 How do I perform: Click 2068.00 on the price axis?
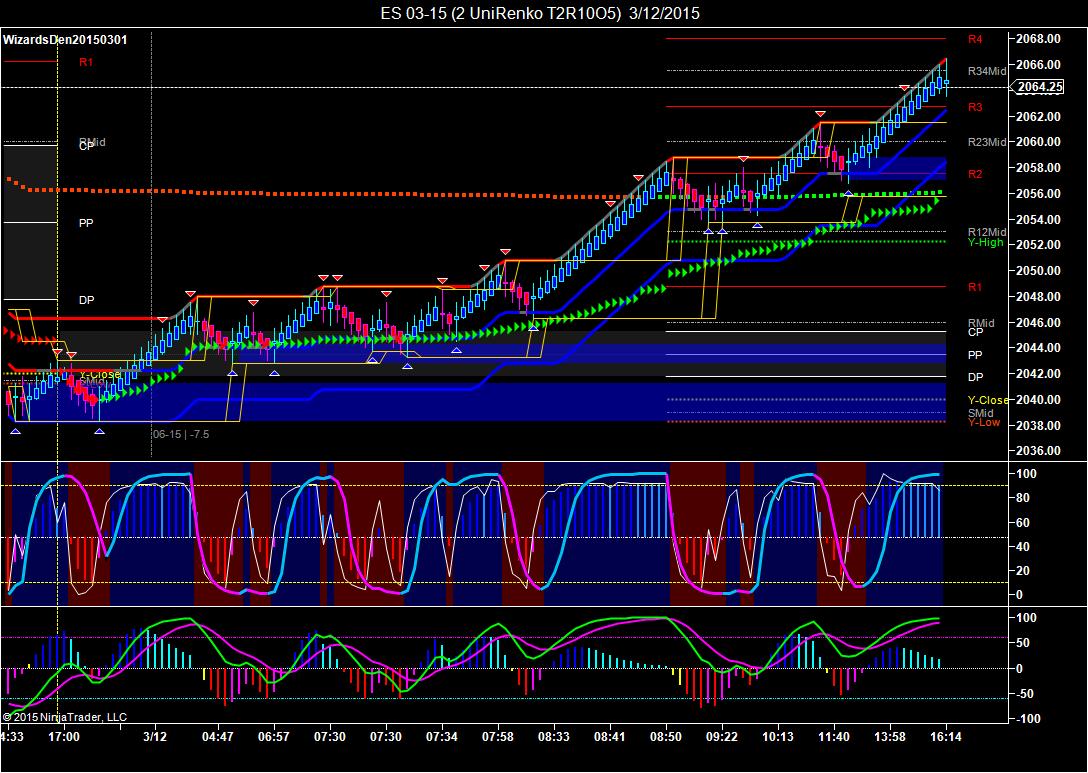[1038, 39]
